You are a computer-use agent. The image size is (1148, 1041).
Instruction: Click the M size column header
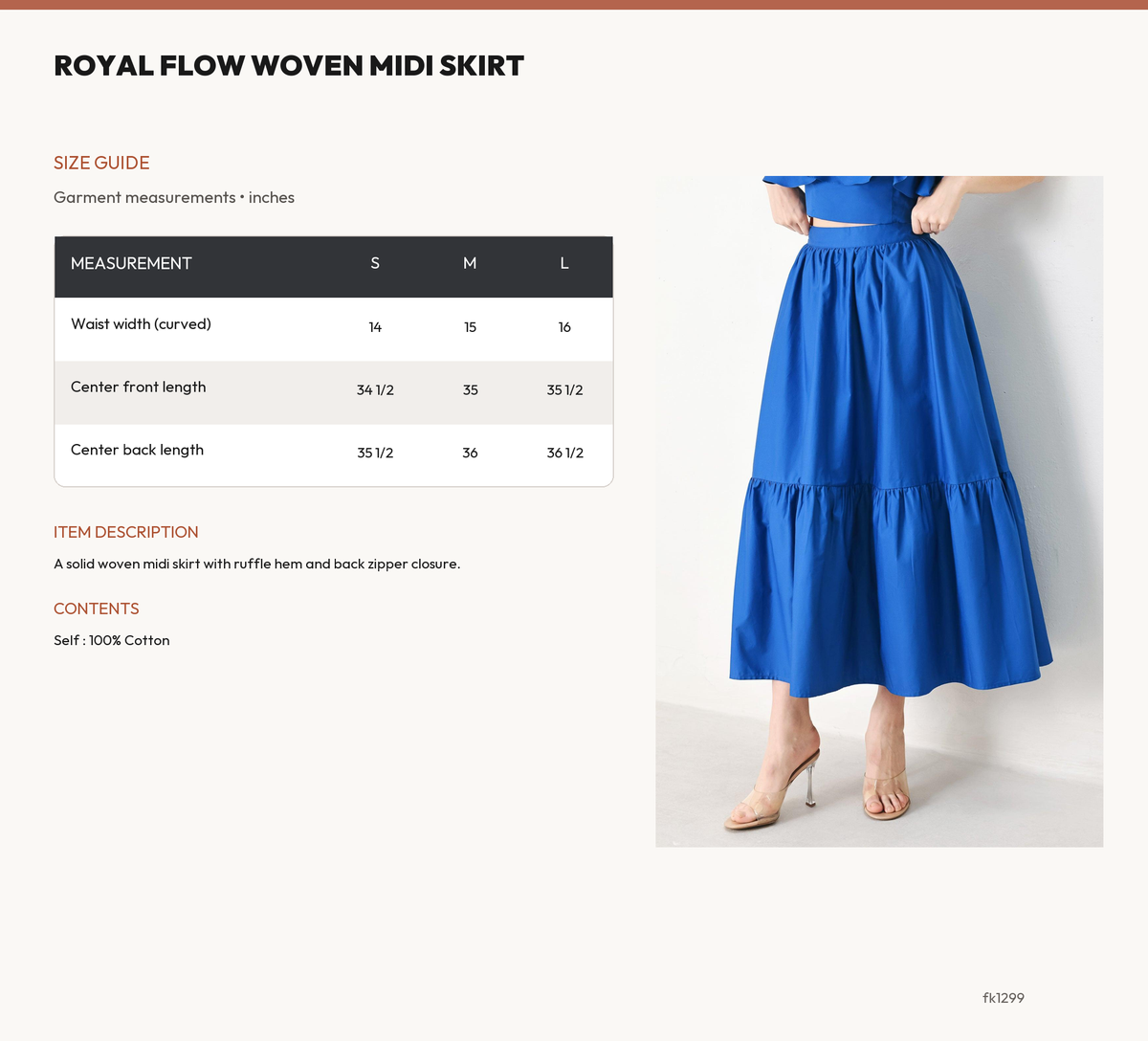(470, 263)
